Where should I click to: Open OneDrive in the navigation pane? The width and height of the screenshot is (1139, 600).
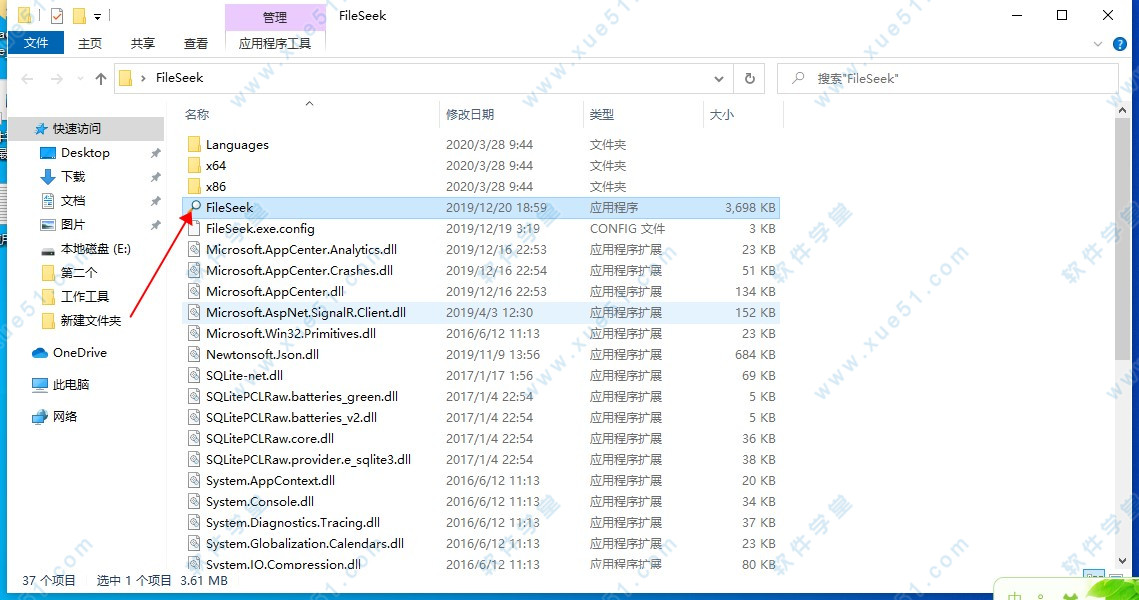(79, 353)
